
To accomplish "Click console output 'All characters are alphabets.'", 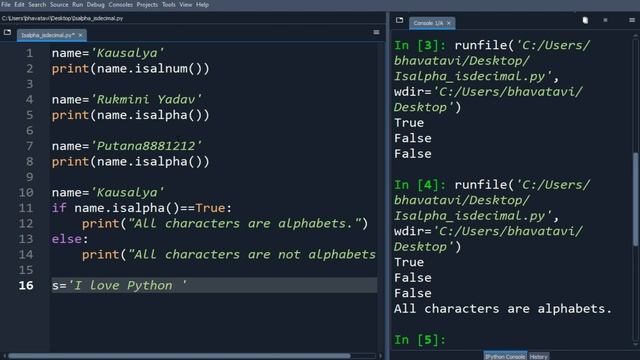I will [x=503, y=309].
